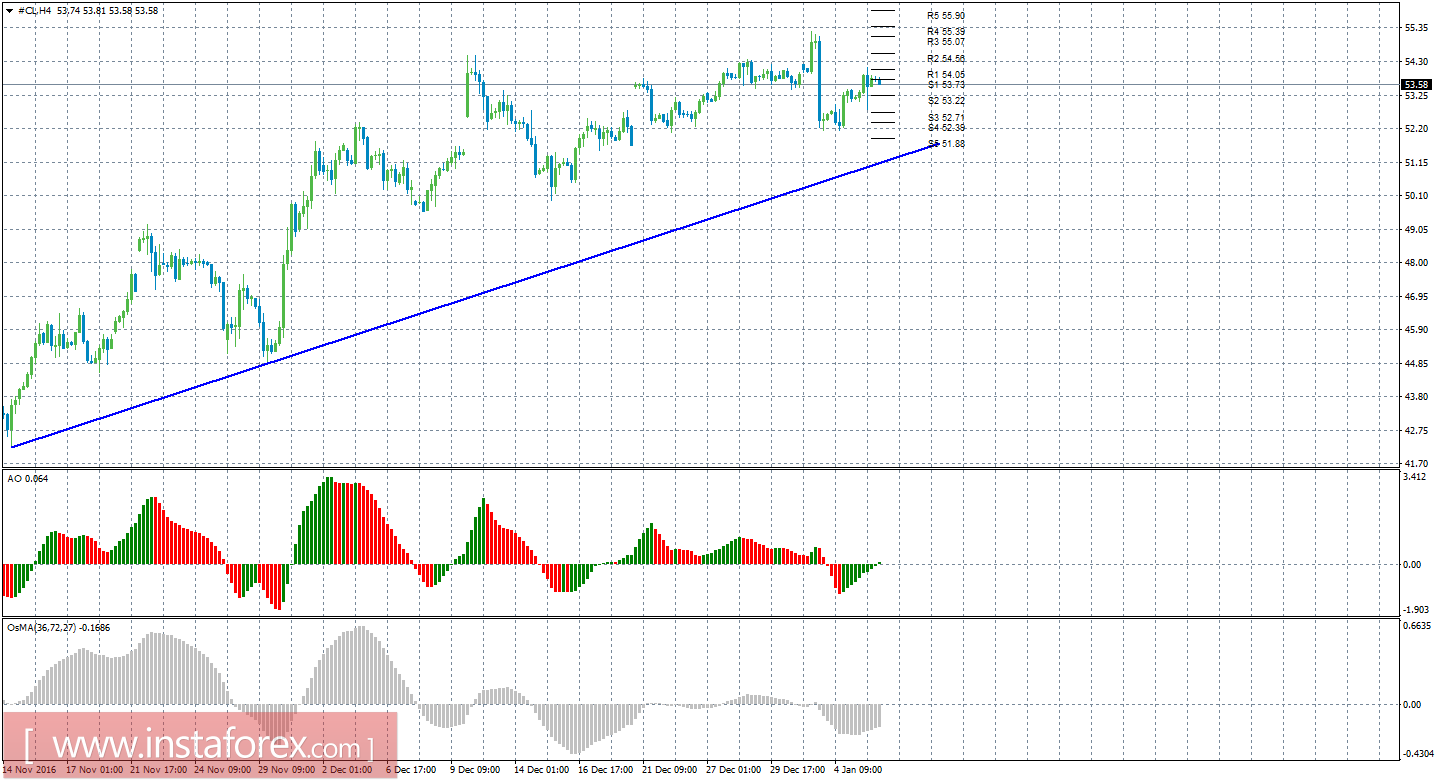Viewport: 1439px width, 781px height.
Task: Click the R3 55.07 pivot label
Action: pyautogui.click(x=946, y=42)
